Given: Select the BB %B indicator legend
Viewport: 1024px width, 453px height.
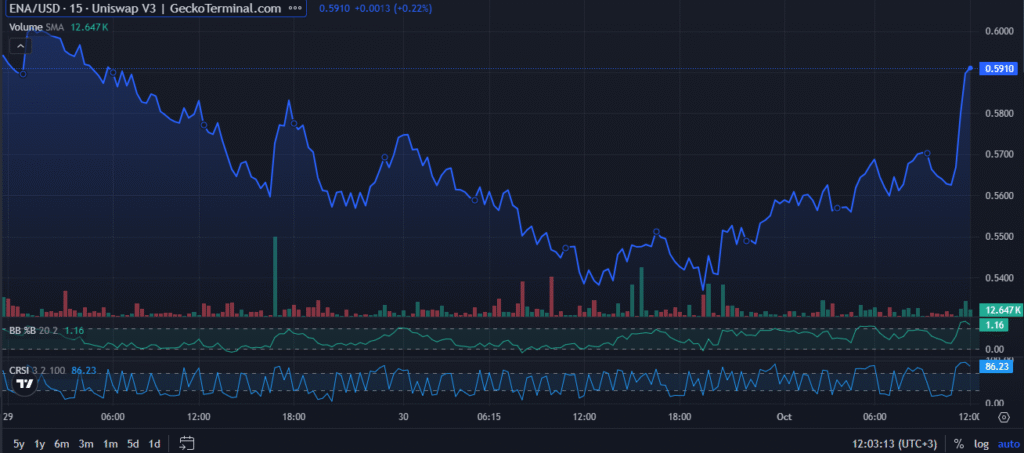Looking at the screenshot, I should click(x=22, y=329).
